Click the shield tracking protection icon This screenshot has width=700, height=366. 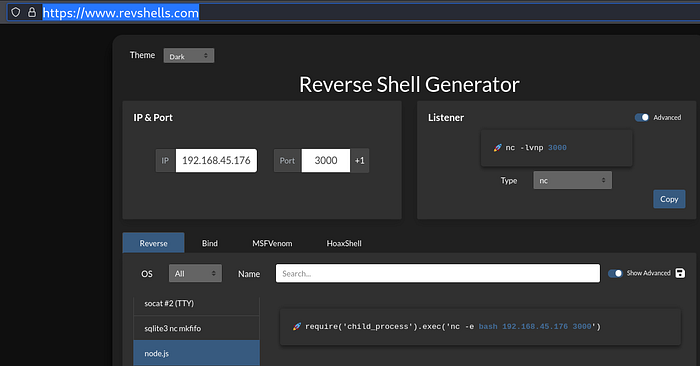coord(16,12)
